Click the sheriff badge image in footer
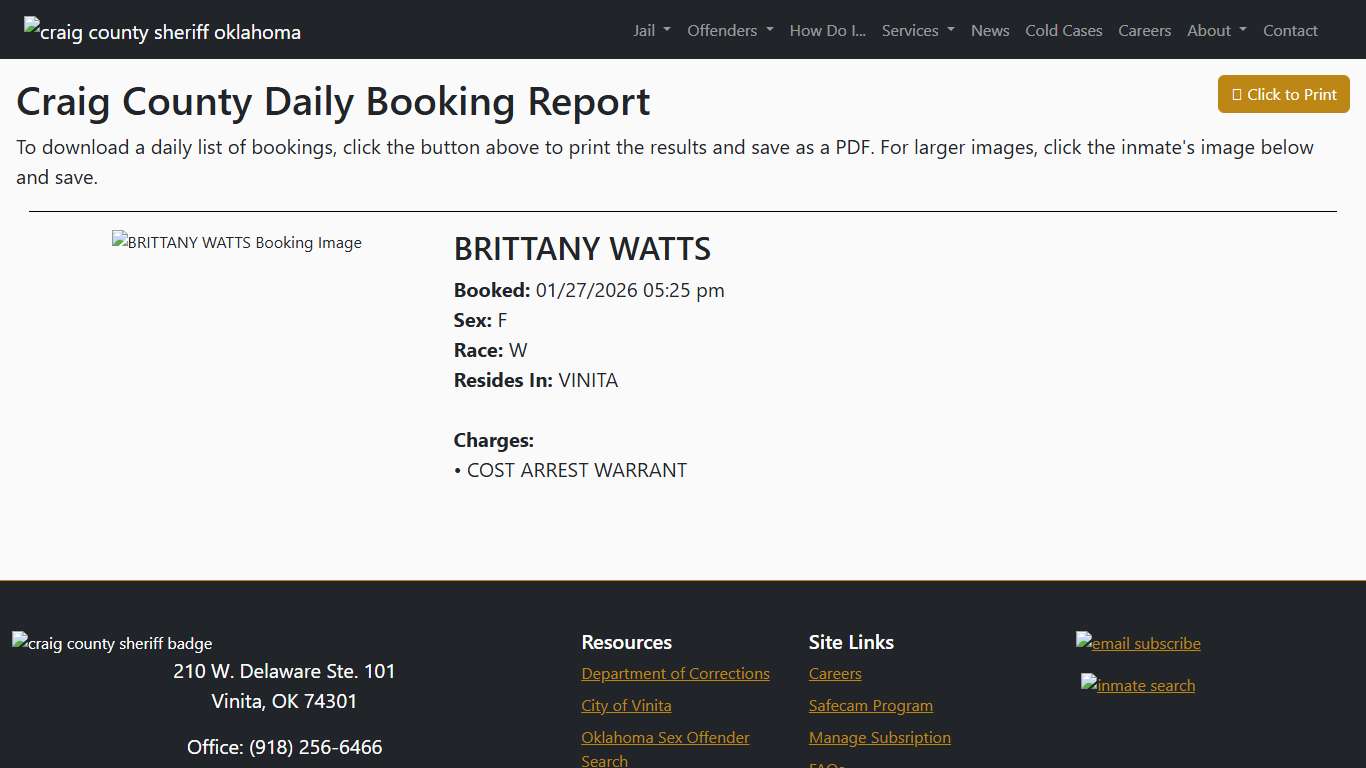 click(111, 643)
